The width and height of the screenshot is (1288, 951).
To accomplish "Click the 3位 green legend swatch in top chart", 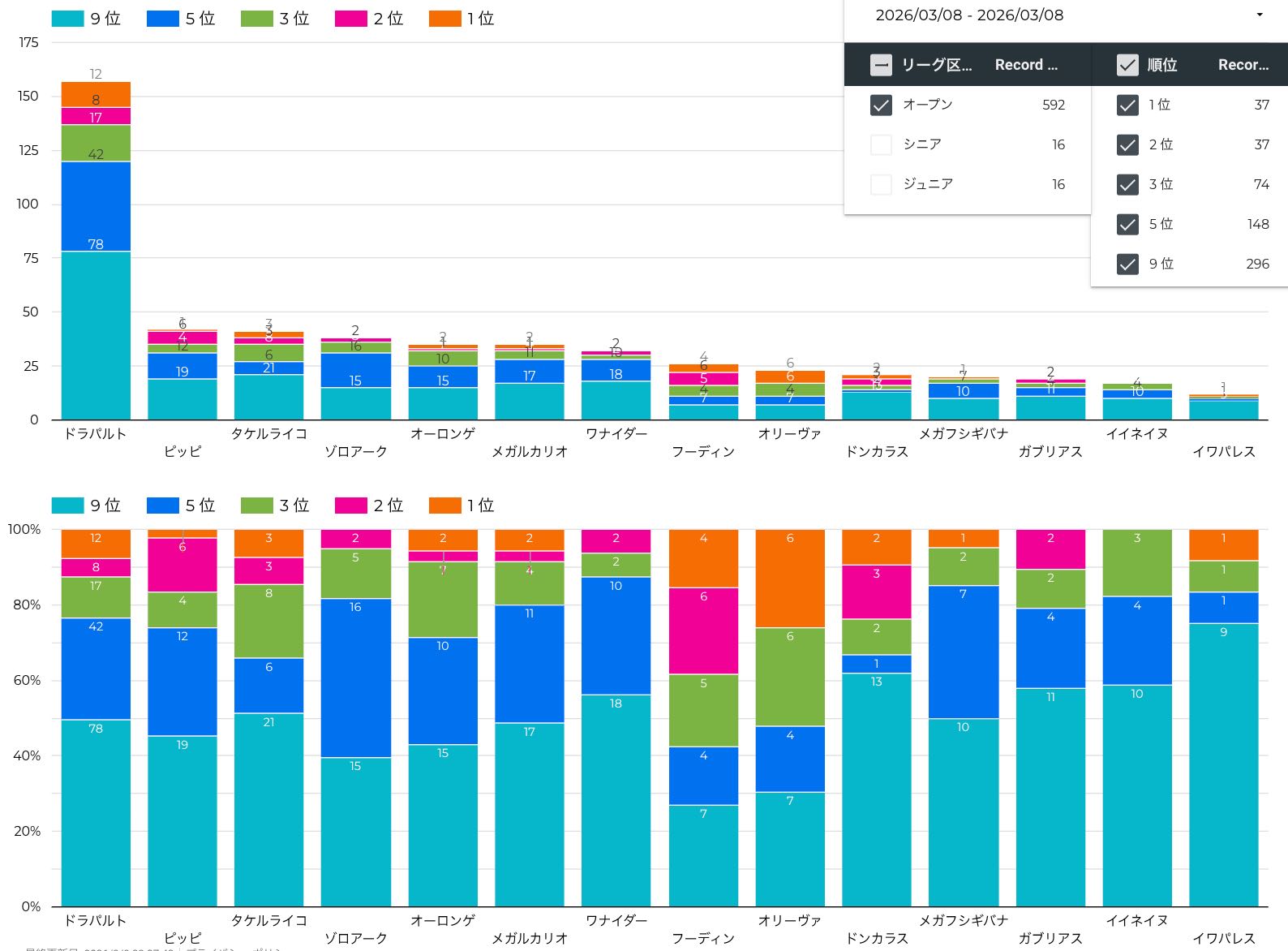I will [x=256, y=19].
